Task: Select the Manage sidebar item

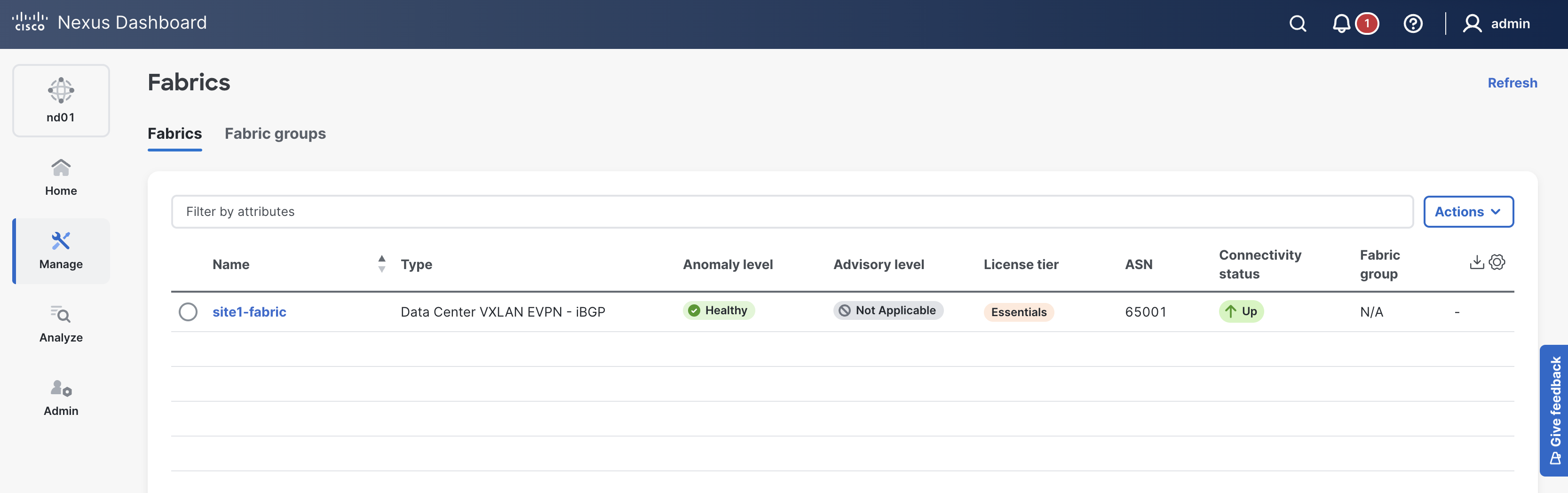Action: click(x=61, y=251)
